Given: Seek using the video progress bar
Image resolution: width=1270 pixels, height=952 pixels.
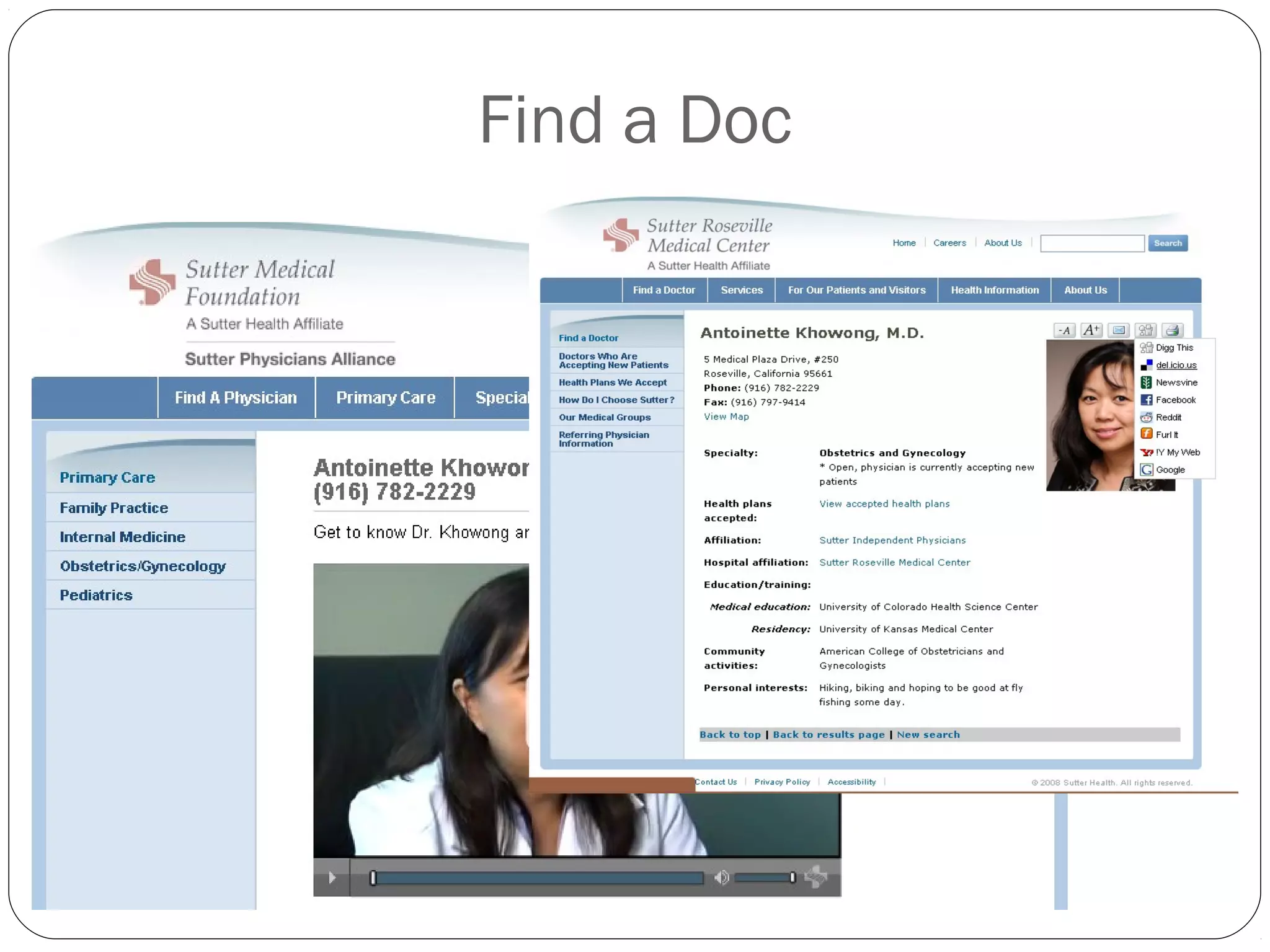Looking at the screenshot, I should [537, 878].
